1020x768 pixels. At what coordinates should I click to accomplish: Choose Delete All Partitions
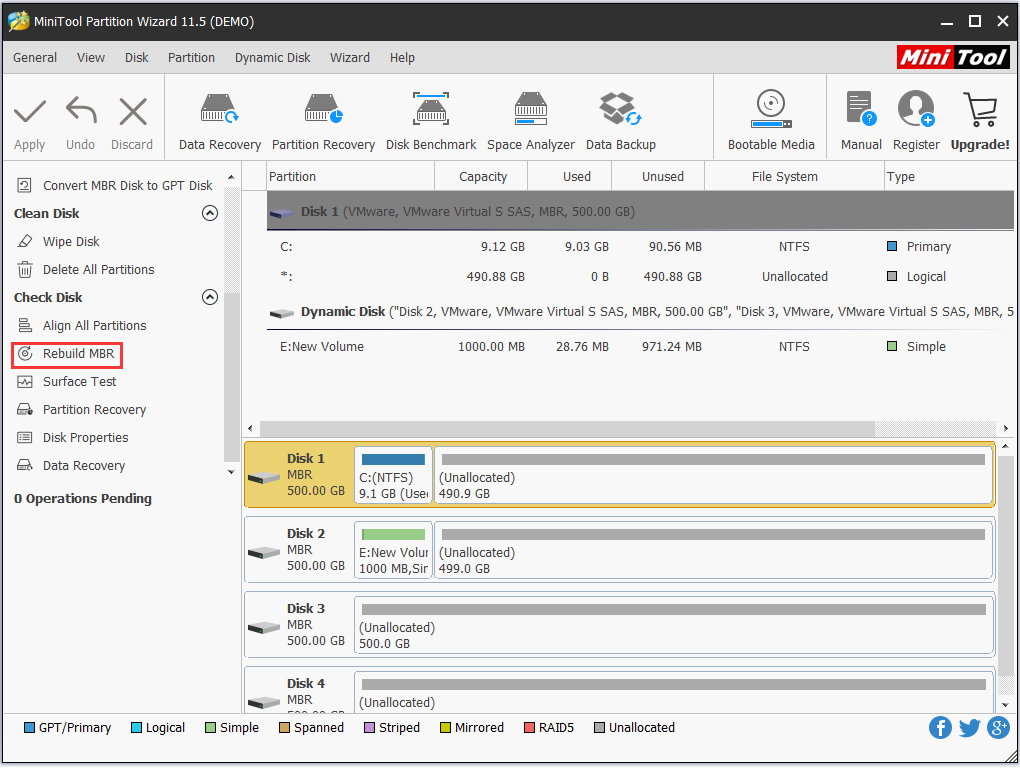click(x=85, y=269)
